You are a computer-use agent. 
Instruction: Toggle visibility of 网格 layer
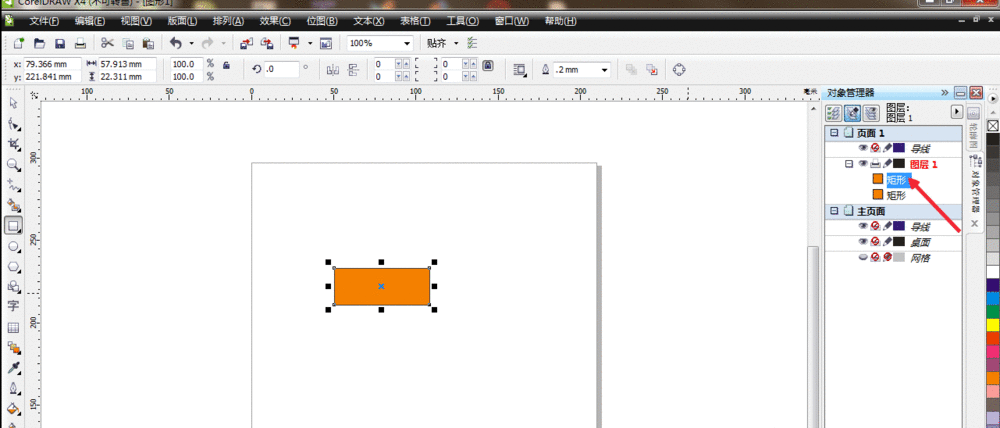862,257
